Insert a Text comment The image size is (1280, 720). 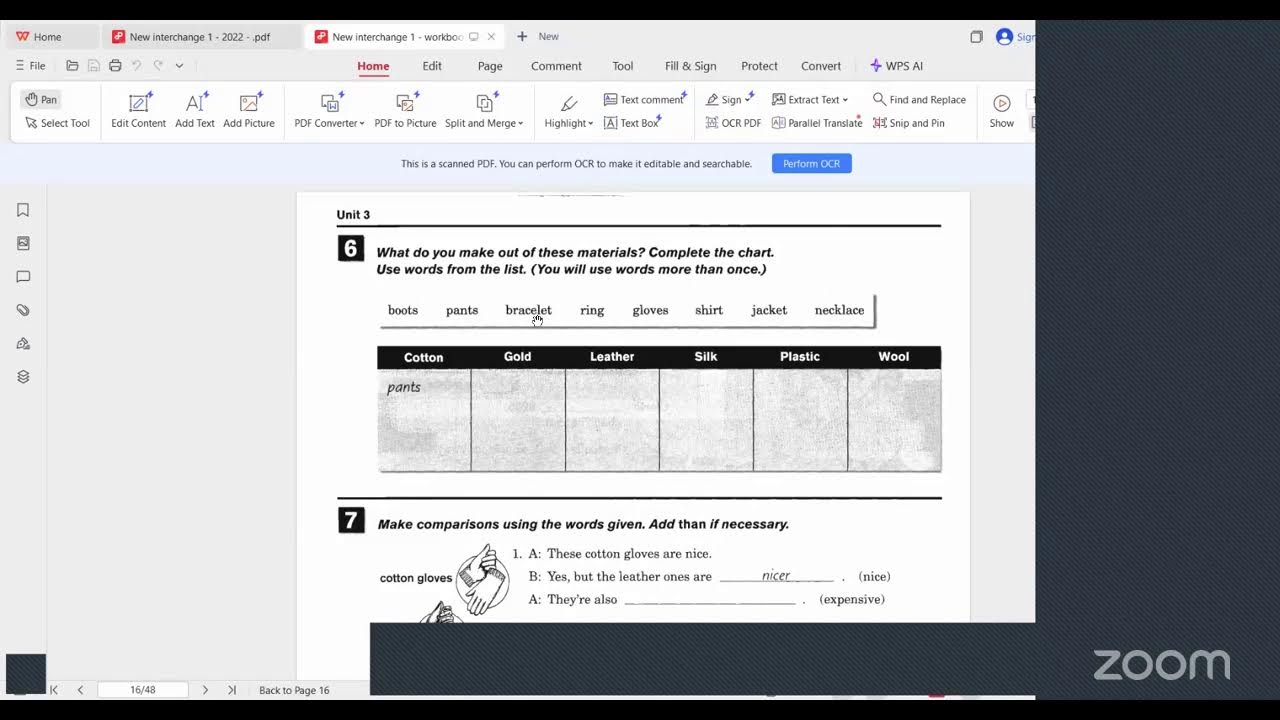pos(643,99)
